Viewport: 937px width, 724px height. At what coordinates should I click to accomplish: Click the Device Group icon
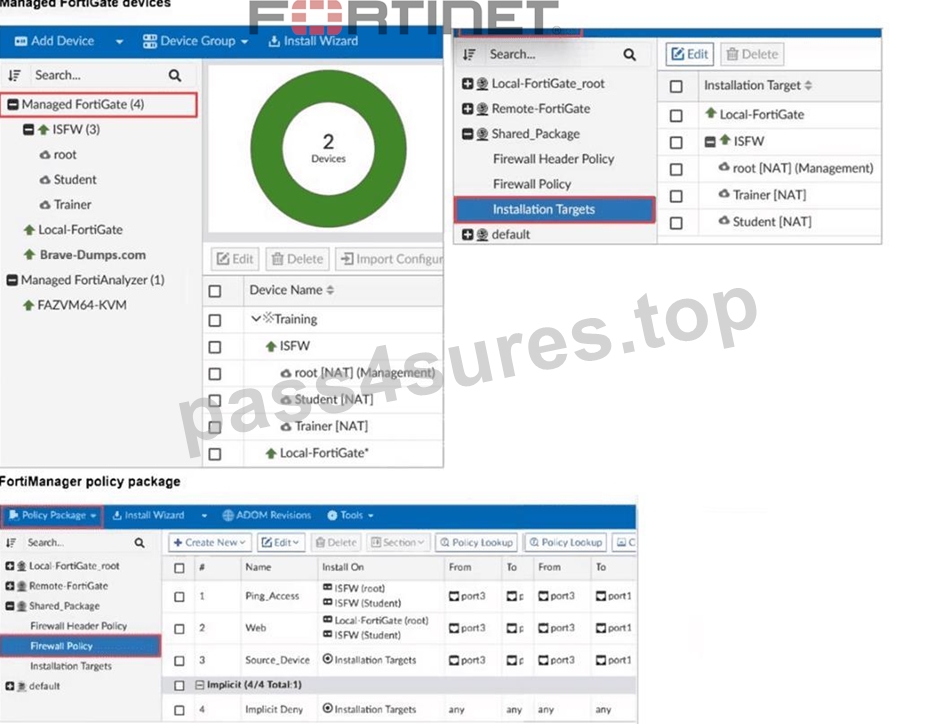[x=149, y=41]
